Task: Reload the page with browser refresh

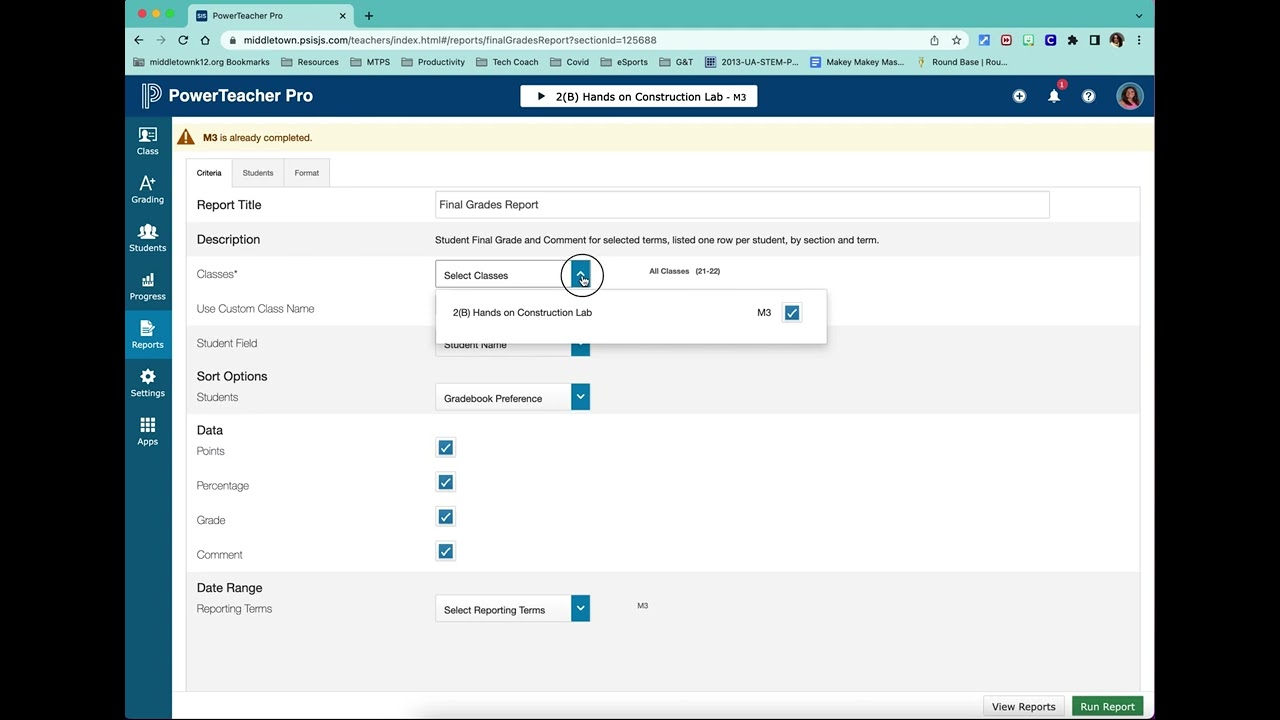Action: click(x=183, y=40)
